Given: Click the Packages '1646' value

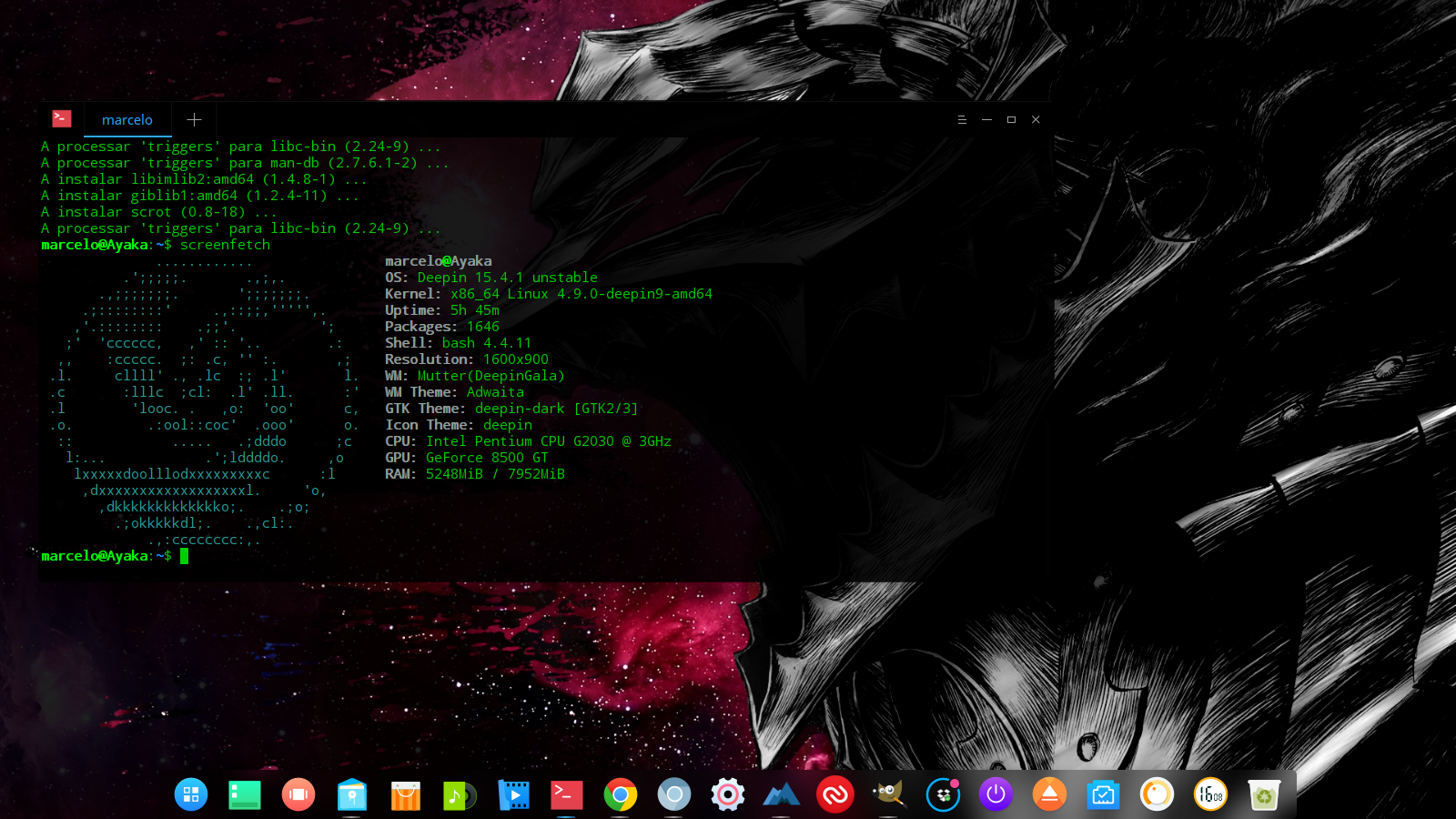Looking at the screenshot, I should [x=483, y=327].
